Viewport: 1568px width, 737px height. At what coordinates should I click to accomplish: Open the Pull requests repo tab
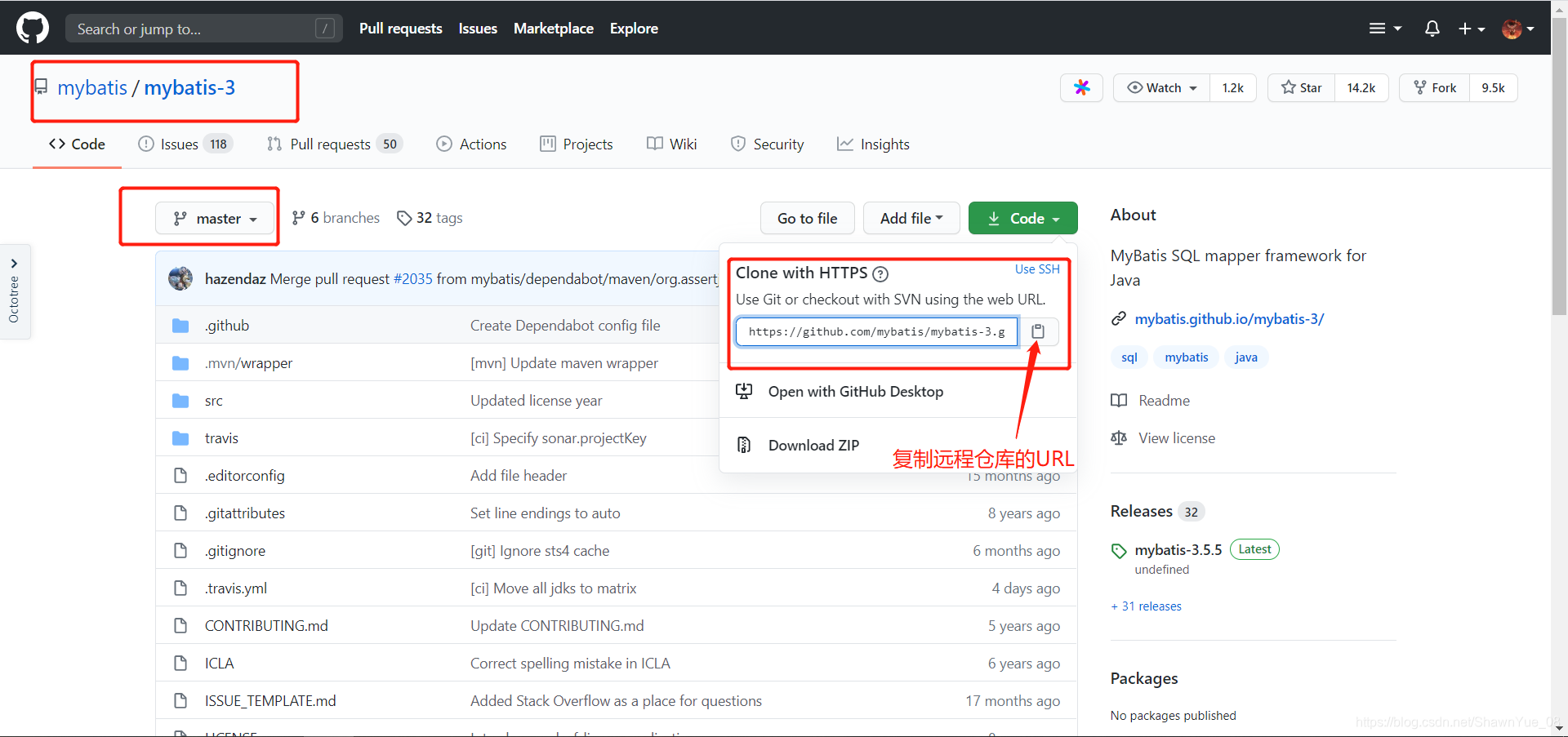tap(335, 144)
